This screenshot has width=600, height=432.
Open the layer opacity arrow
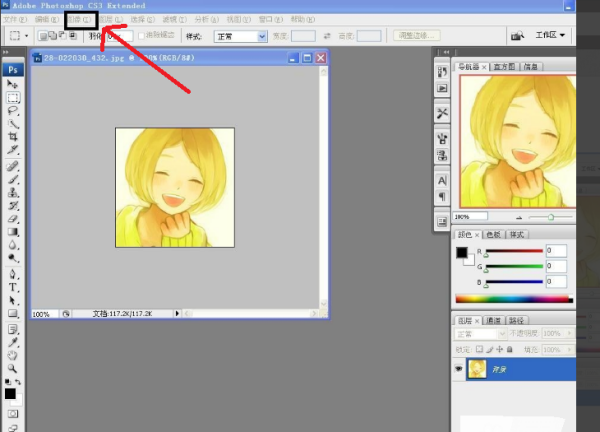click(569, 334)
